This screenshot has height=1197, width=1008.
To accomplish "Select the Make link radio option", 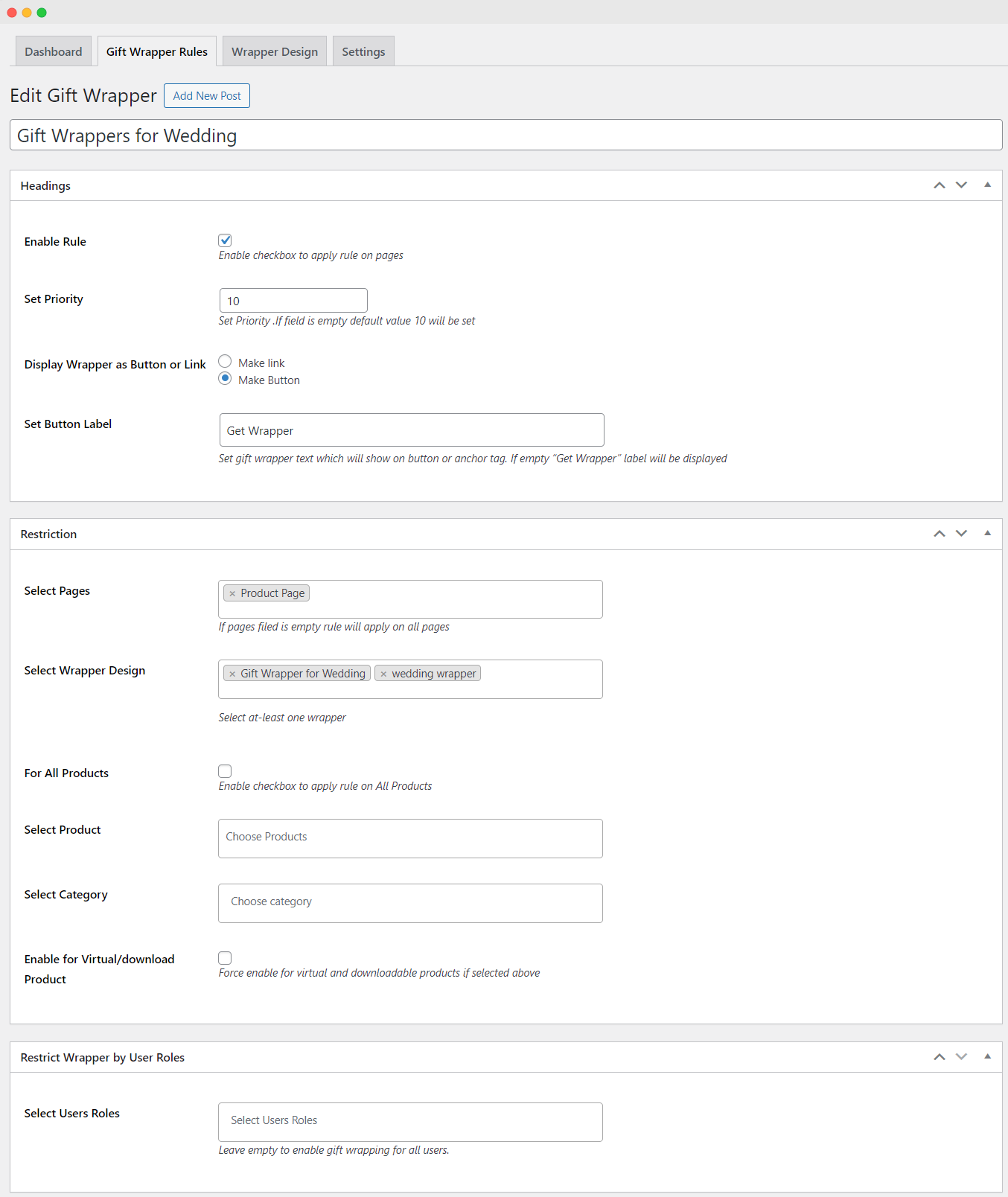I will coord(225,362).
